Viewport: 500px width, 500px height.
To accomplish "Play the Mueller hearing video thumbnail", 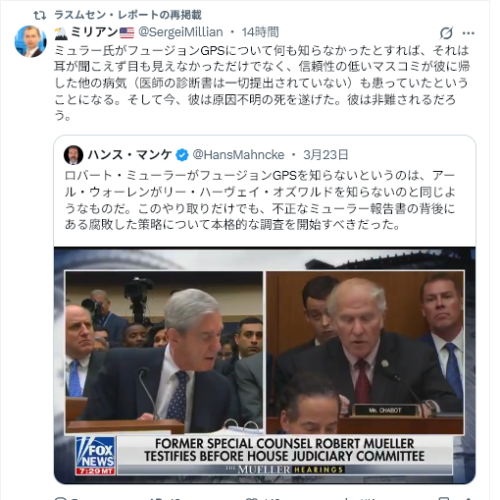I will pos(265,365).
